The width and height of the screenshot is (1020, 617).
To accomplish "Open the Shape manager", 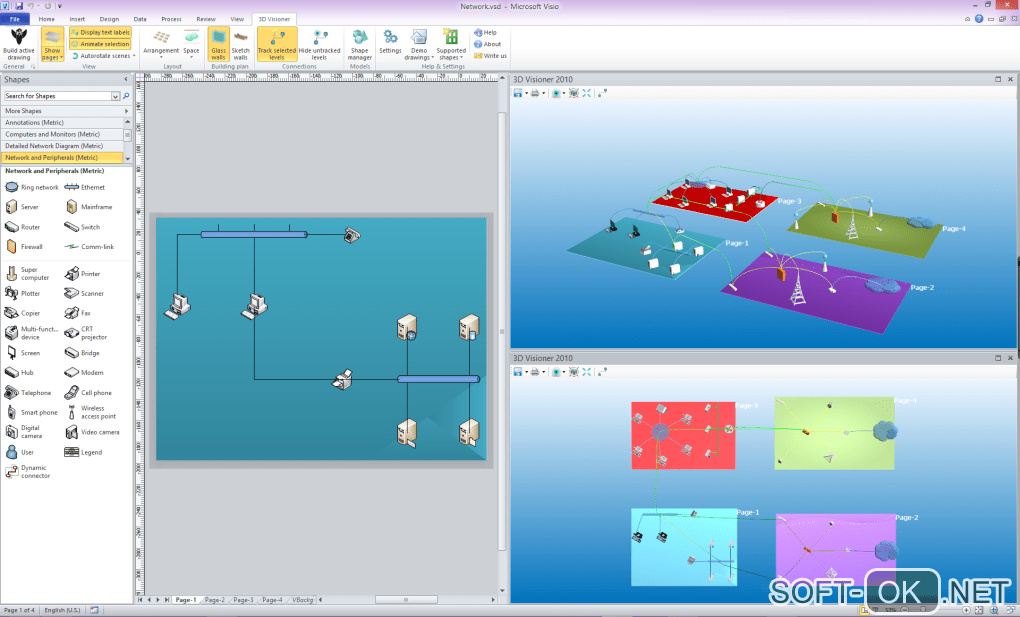I will (x=359, y=44).
